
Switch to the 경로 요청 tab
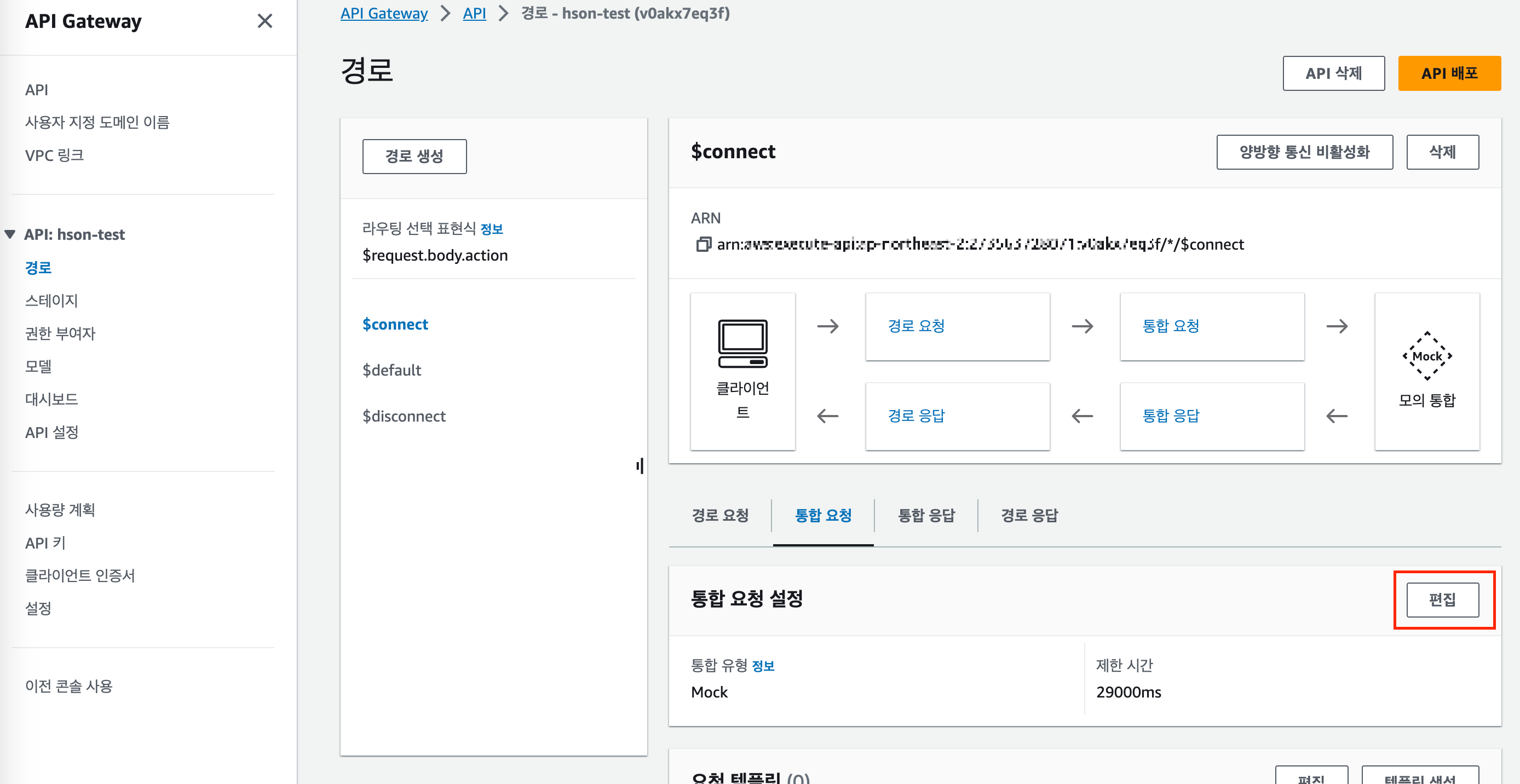click(720, 515)
